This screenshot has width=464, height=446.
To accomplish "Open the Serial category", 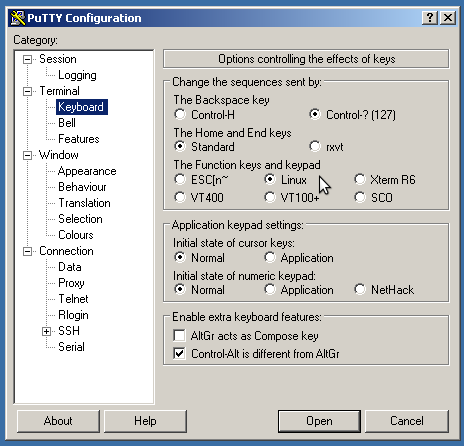I will [x=71, y=347].
